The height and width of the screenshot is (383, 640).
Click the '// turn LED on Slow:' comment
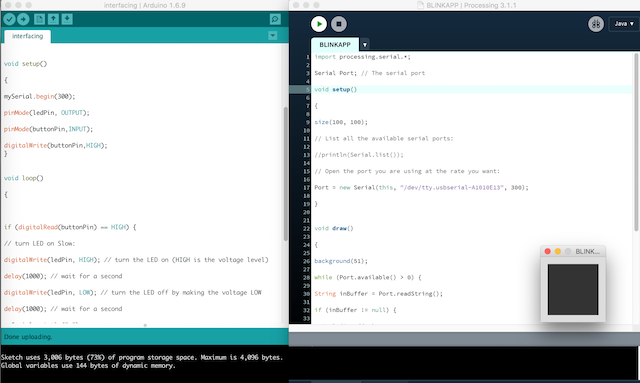(39, 243)
